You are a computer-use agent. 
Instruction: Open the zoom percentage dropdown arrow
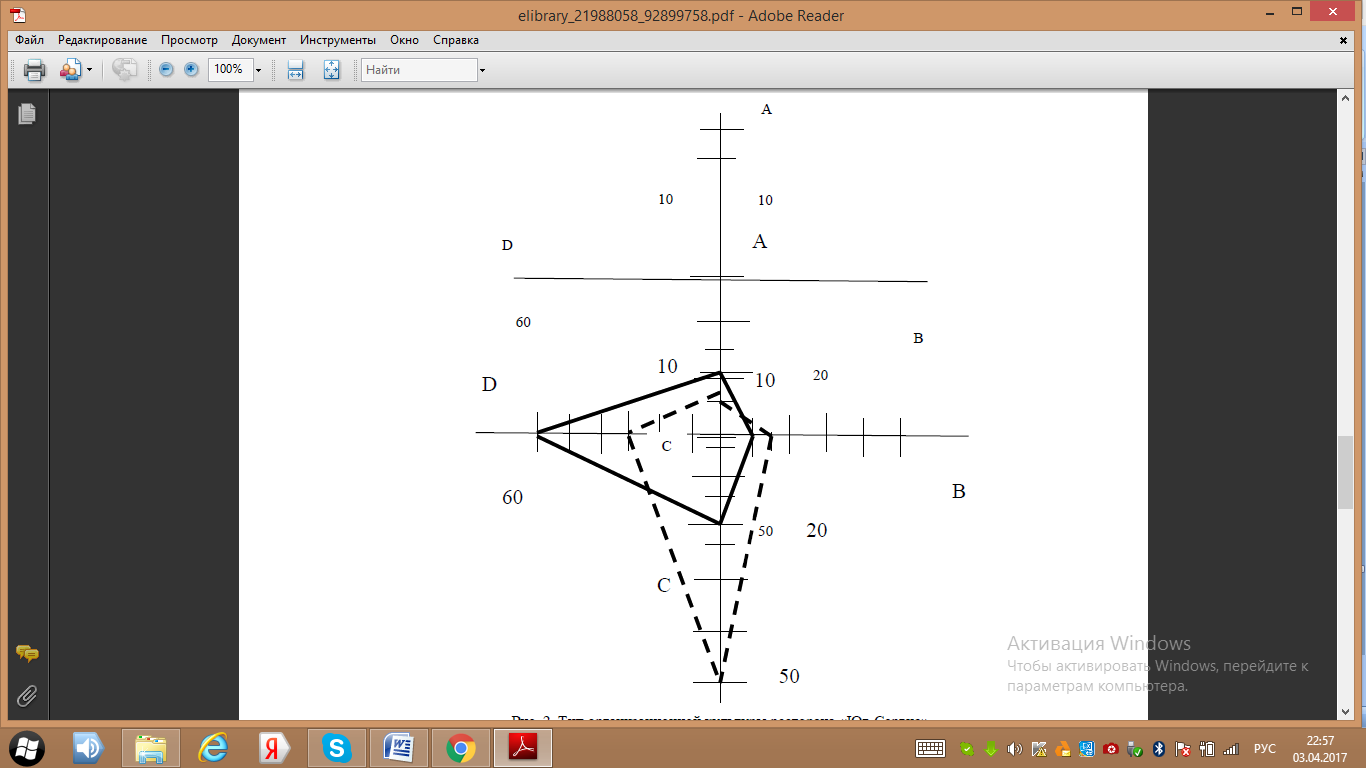point(258,70)
